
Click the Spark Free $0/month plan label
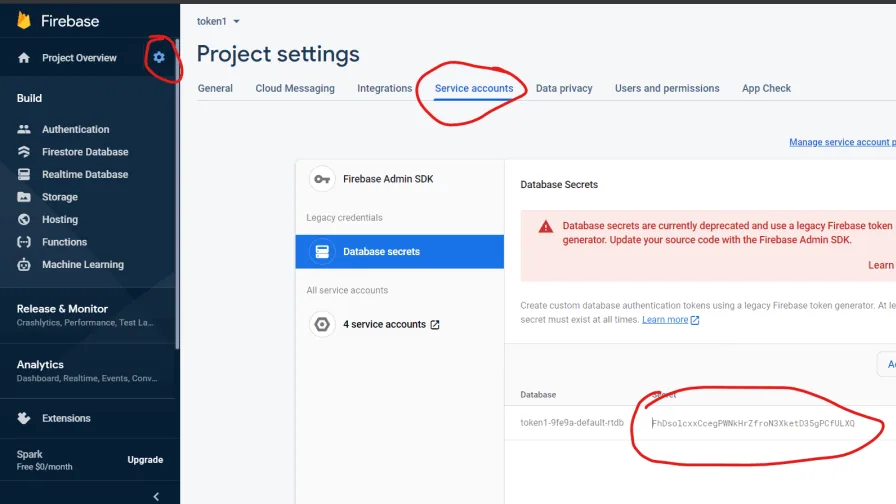[x=45, y=460]
